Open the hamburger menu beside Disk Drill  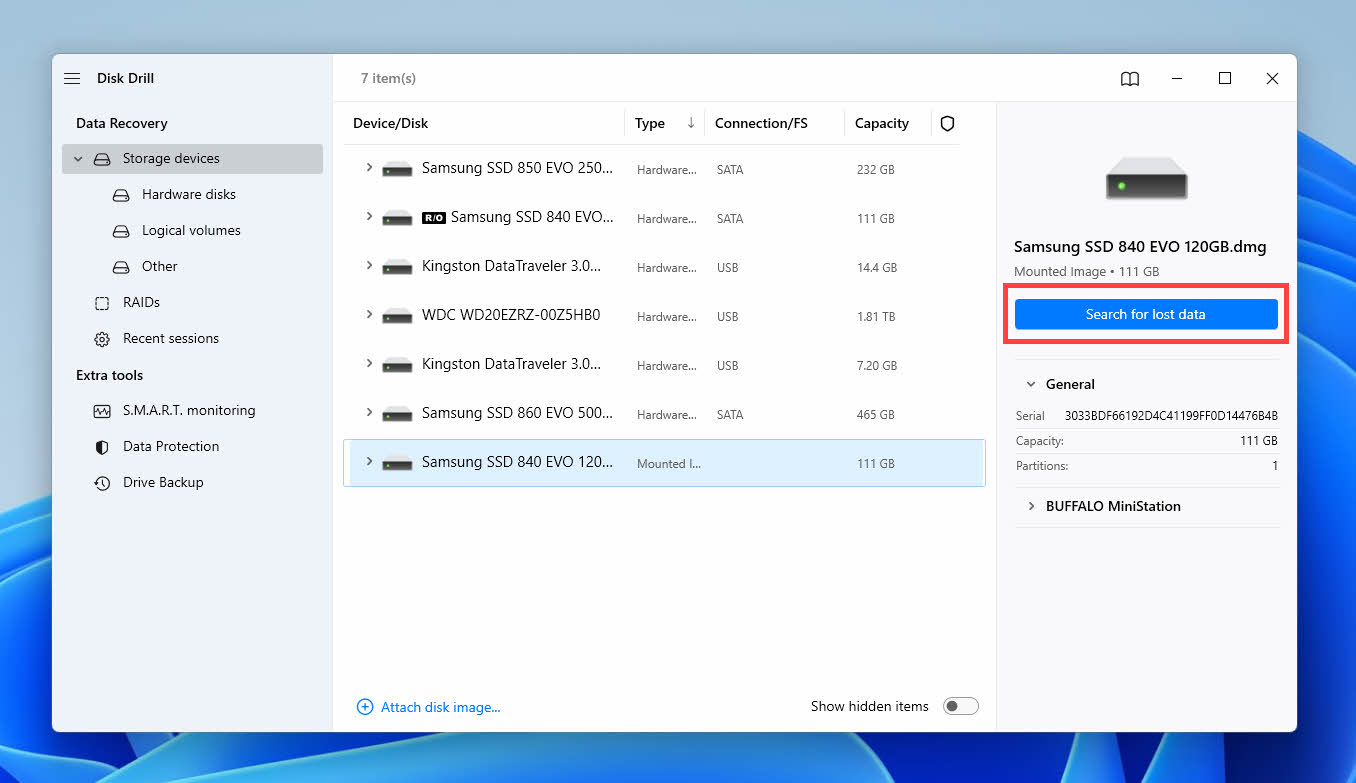coord(72,78)
